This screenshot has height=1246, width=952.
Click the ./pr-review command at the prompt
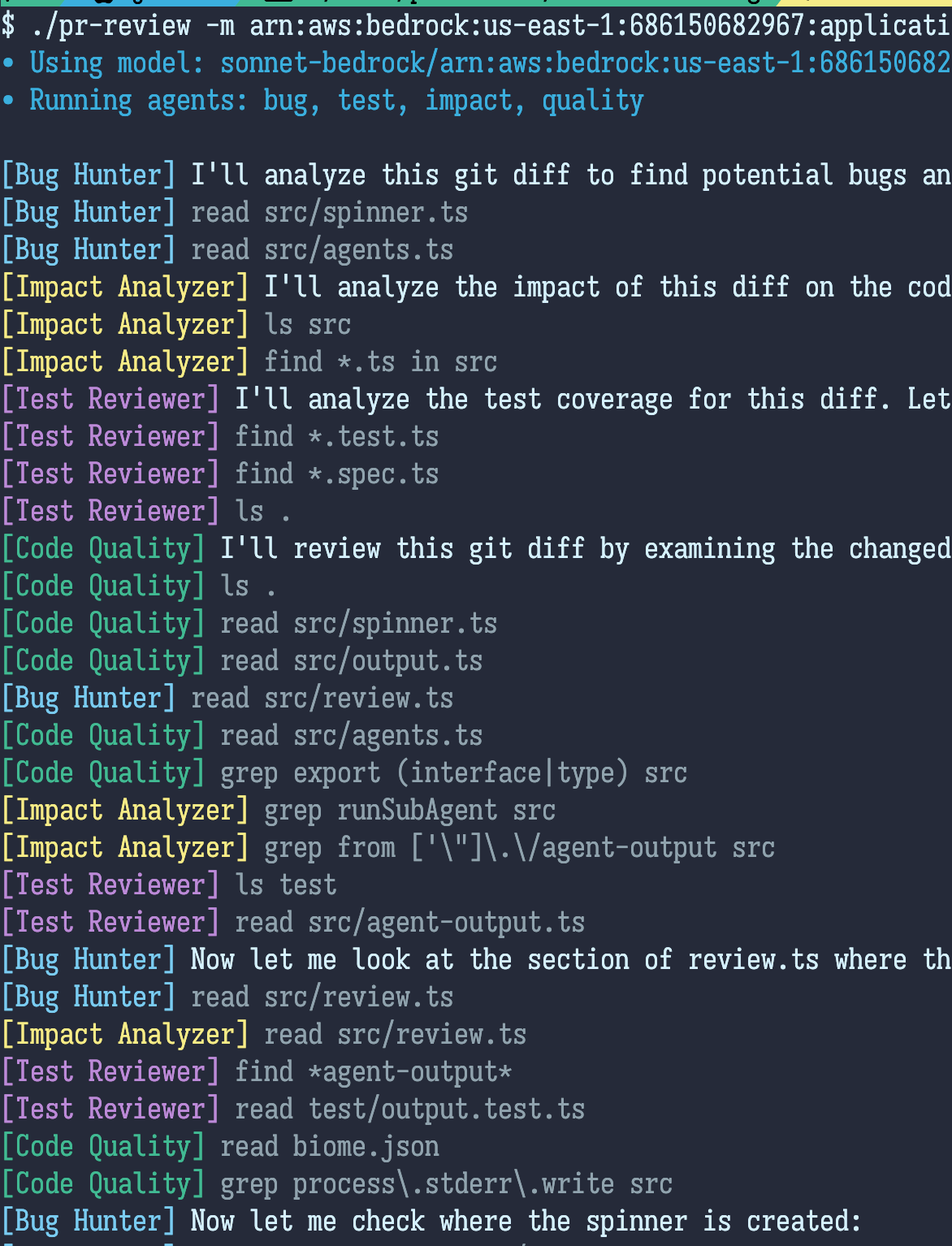pos(110,26)
